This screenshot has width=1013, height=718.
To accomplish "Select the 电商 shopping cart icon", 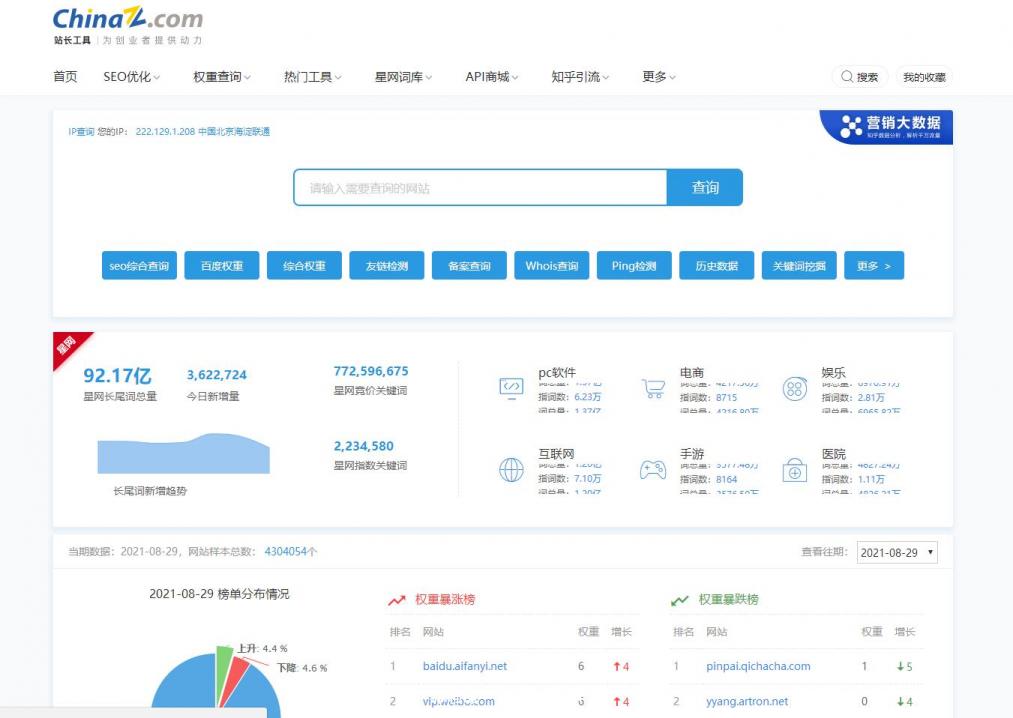I will click(x=653, y=388).
